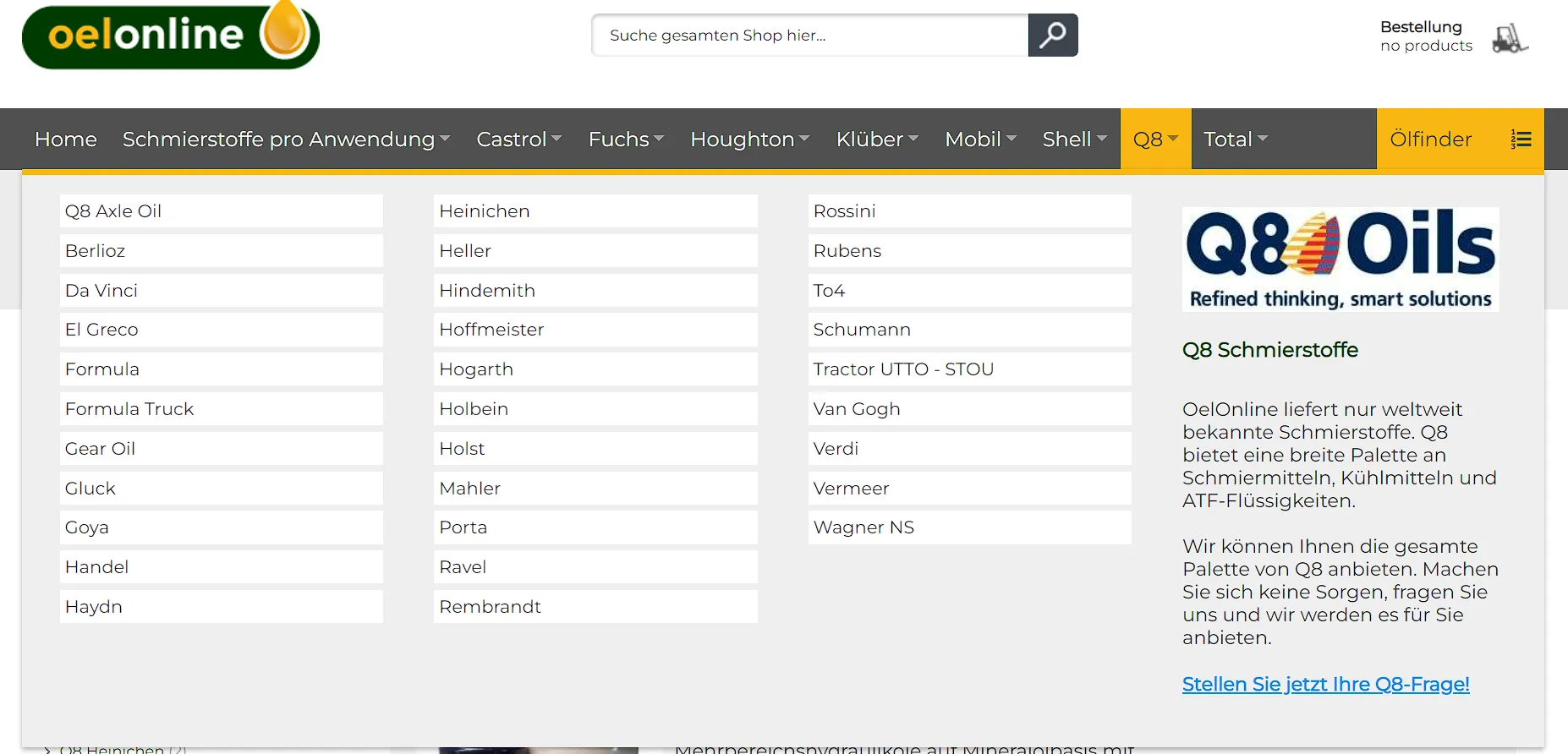The image size is (1568, 754).
Task: Select Heinichen product line
Action: (x=595, y=211)
